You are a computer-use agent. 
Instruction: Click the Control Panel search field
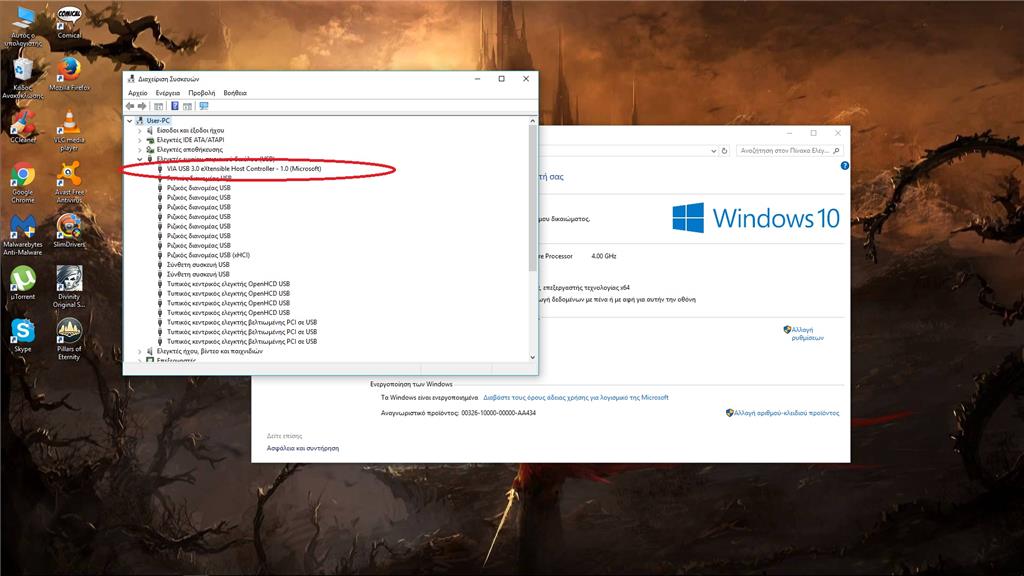click(x=790, y=151)
